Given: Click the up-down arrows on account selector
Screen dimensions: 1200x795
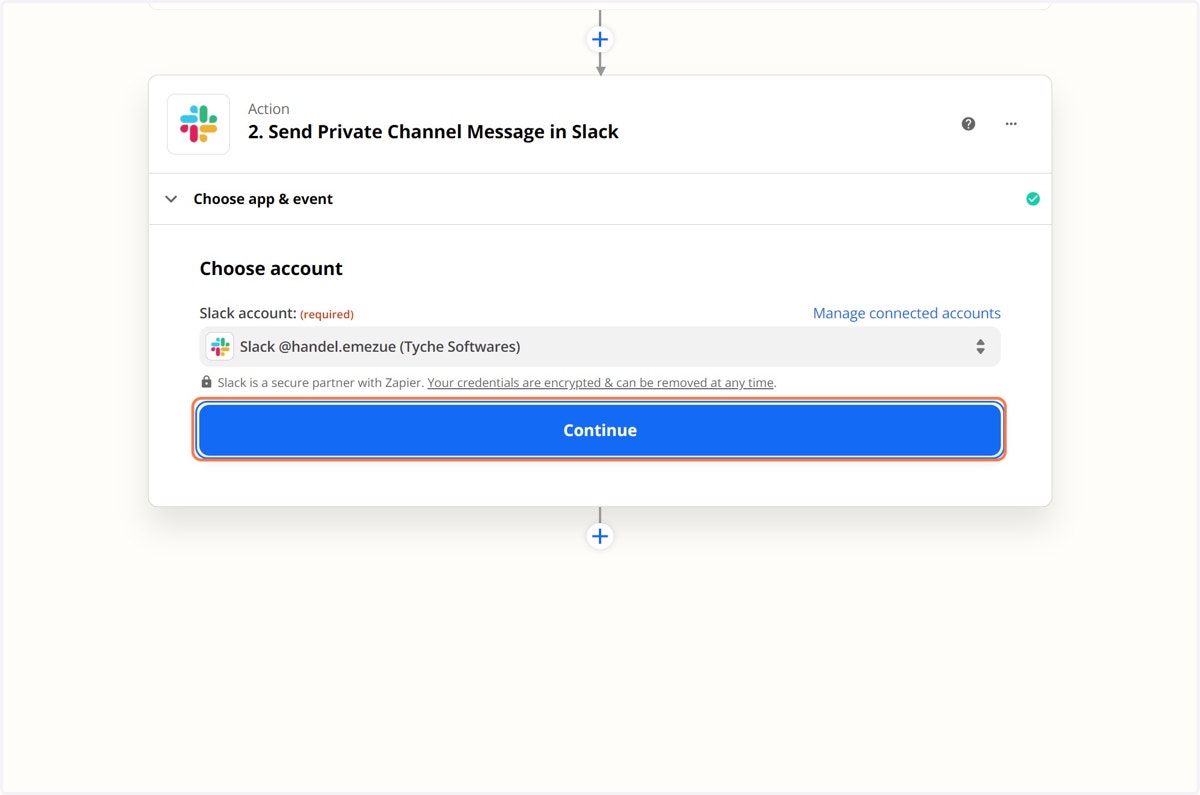Looking at the screenshot, I should click(x=980, y=347).
